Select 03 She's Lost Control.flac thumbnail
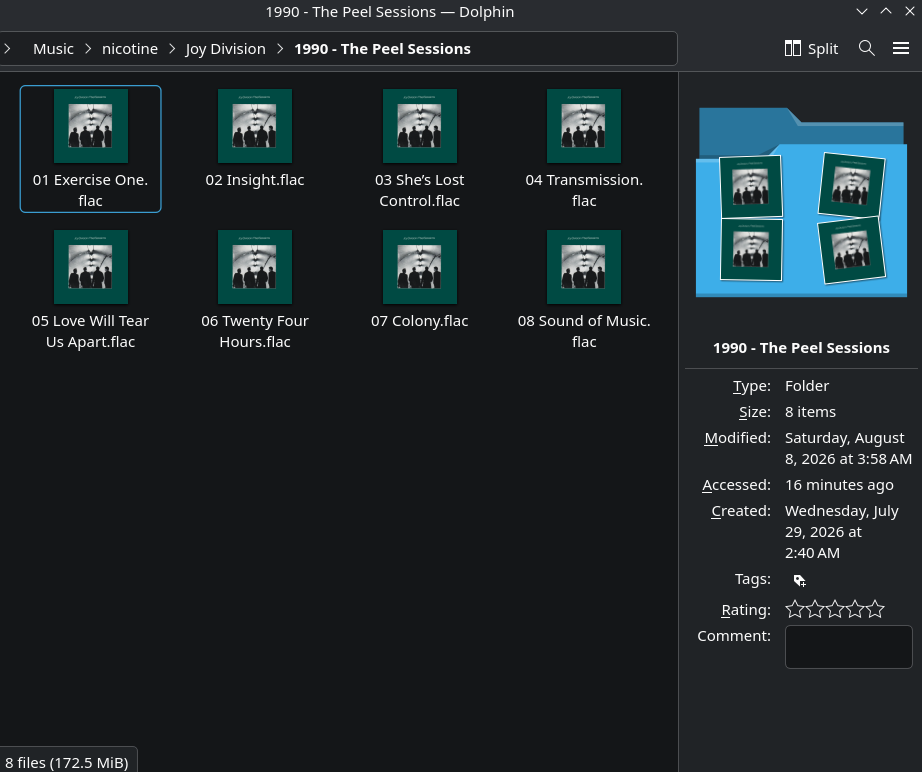This screenshot has width=922, height=772. (x=420, y=126)
